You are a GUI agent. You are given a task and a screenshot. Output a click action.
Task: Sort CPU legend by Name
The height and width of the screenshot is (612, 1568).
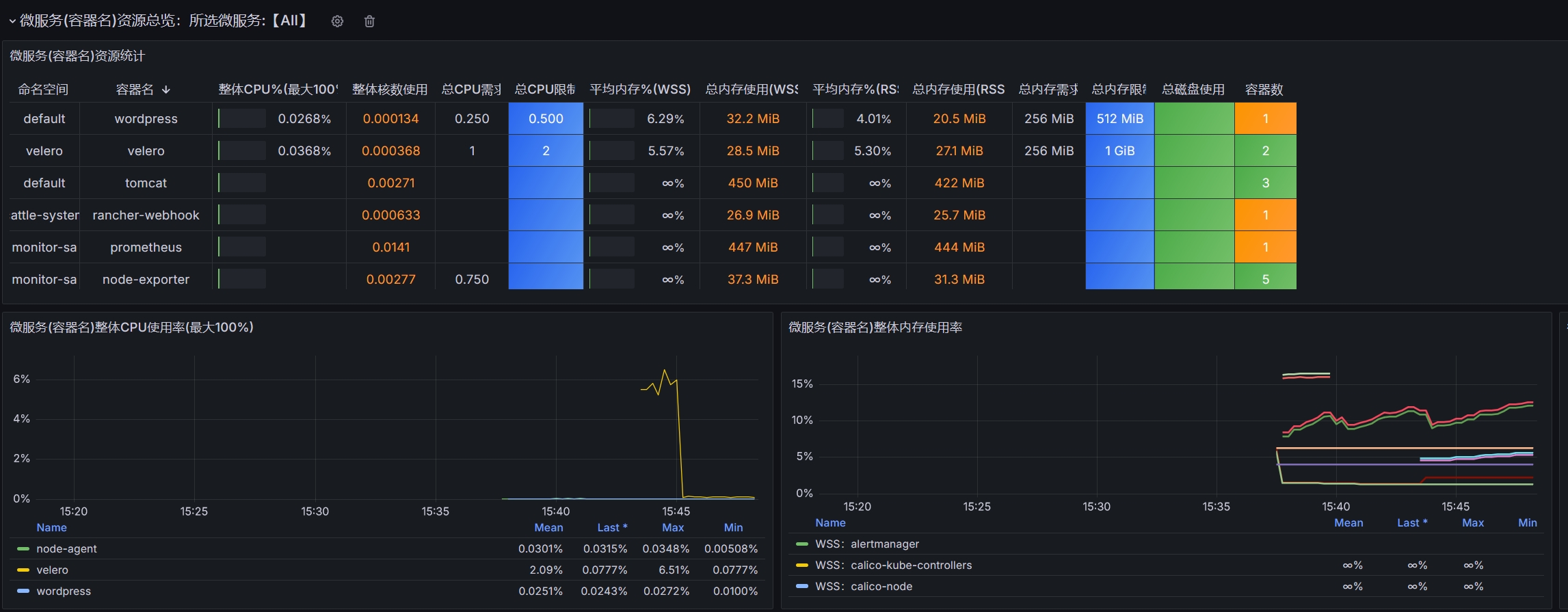(51, 527)
